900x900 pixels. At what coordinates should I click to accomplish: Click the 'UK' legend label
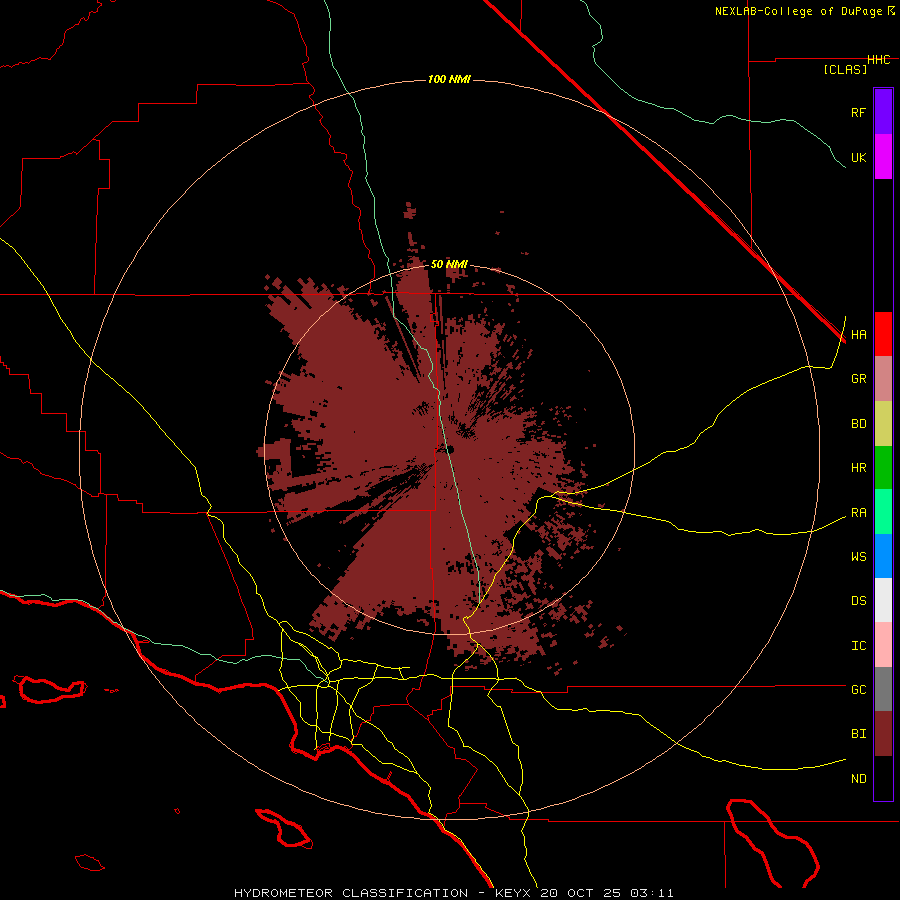858,157
